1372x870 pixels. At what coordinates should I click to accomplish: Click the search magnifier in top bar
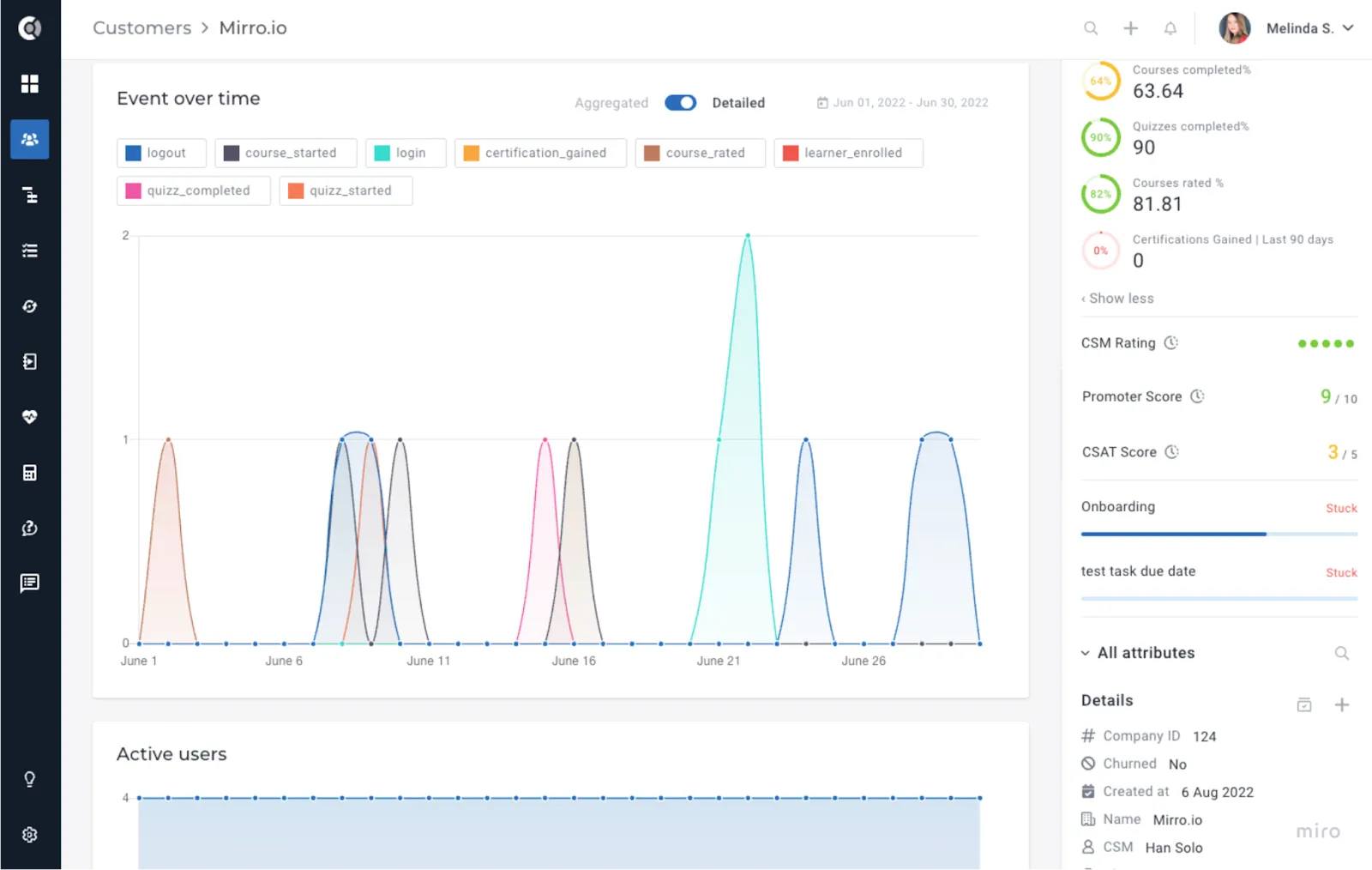coord(1091,28)
